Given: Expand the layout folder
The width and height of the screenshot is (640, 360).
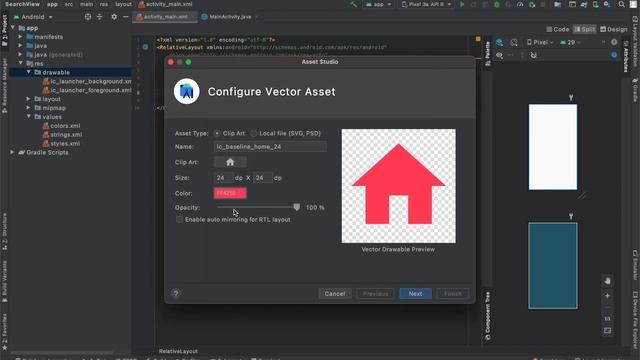Looking at the screenshot, I should pos(29,99).
